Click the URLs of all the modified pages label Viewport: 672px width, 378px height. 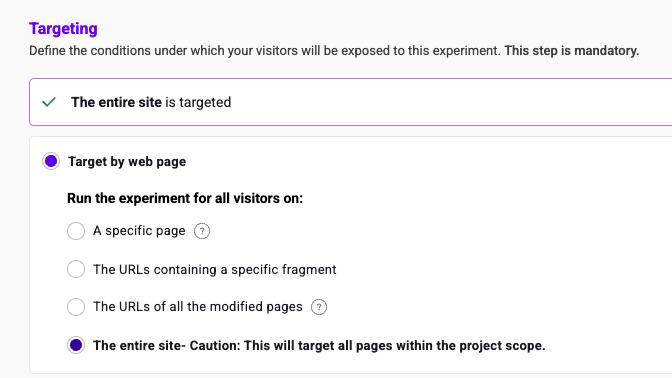point(198,307)
